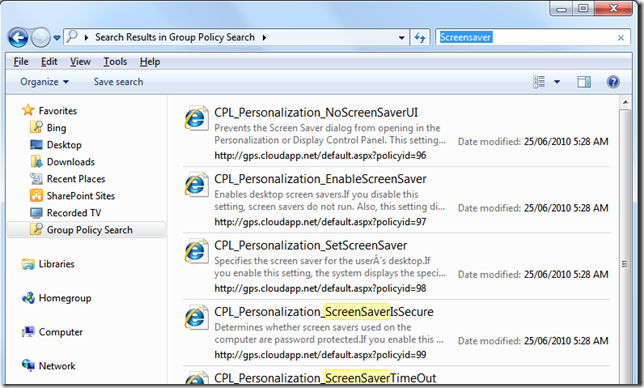Open Downloads in Favorites

click(71, 162)
